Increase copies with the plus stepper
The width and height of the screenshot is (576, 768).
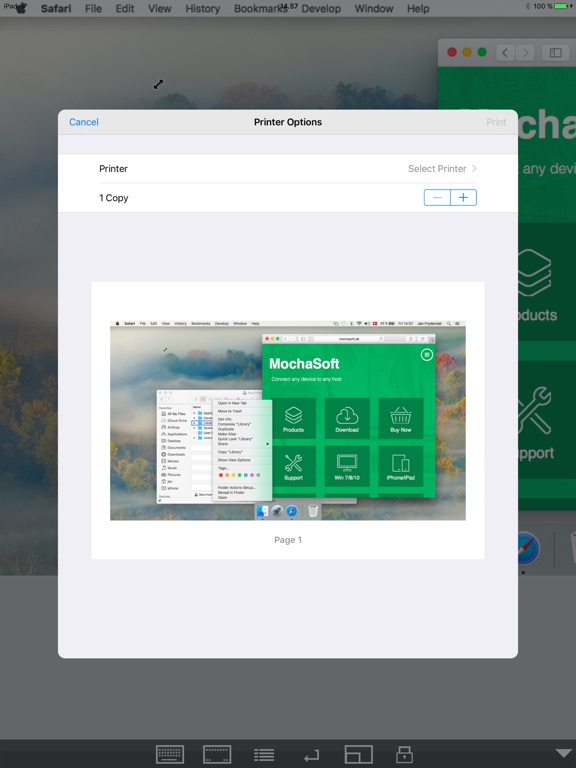coord(463,197)
